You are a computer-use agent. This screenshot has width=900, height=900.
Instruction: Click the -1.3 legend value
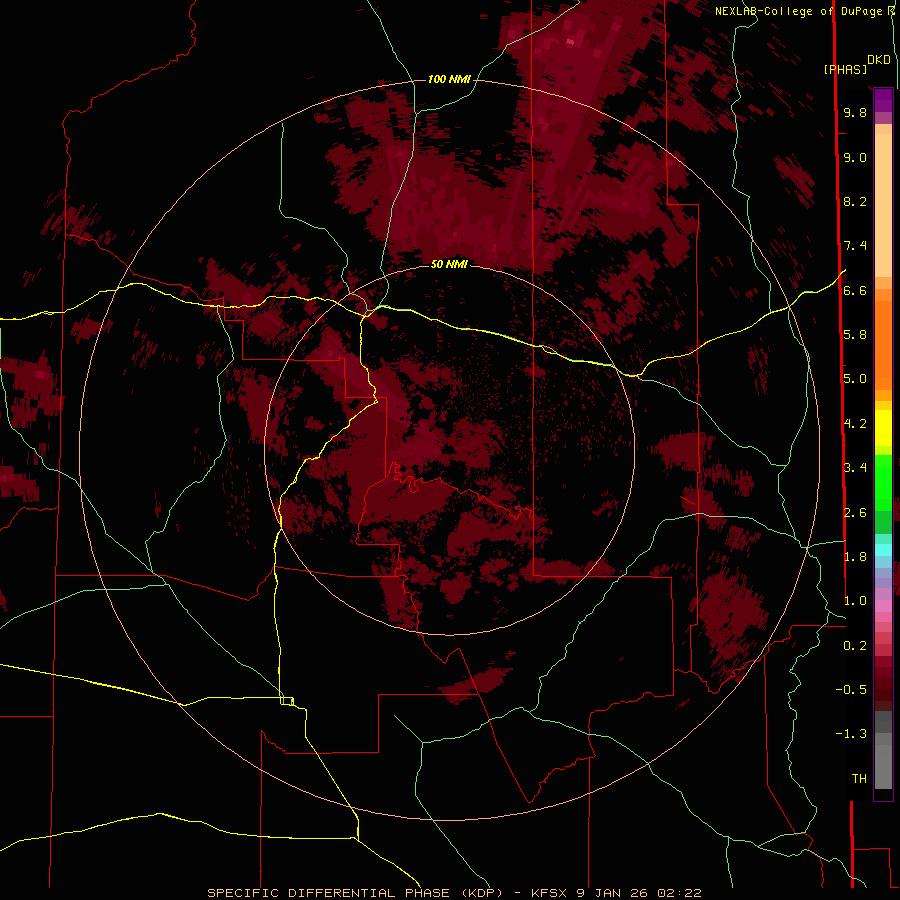[851, 734]
